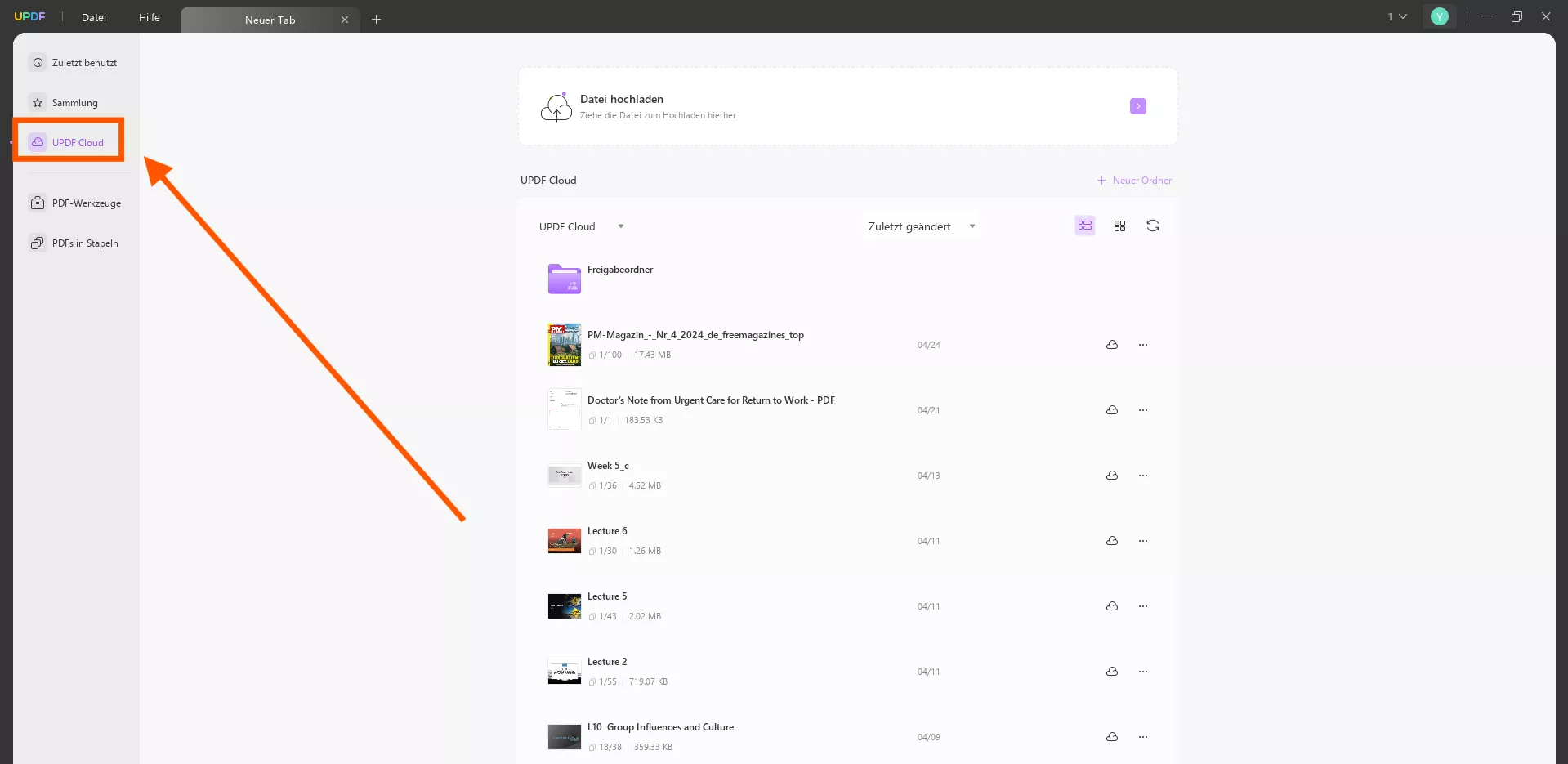
Task: Click the Lecture 5 file name
Action: [x=607, y=596]
